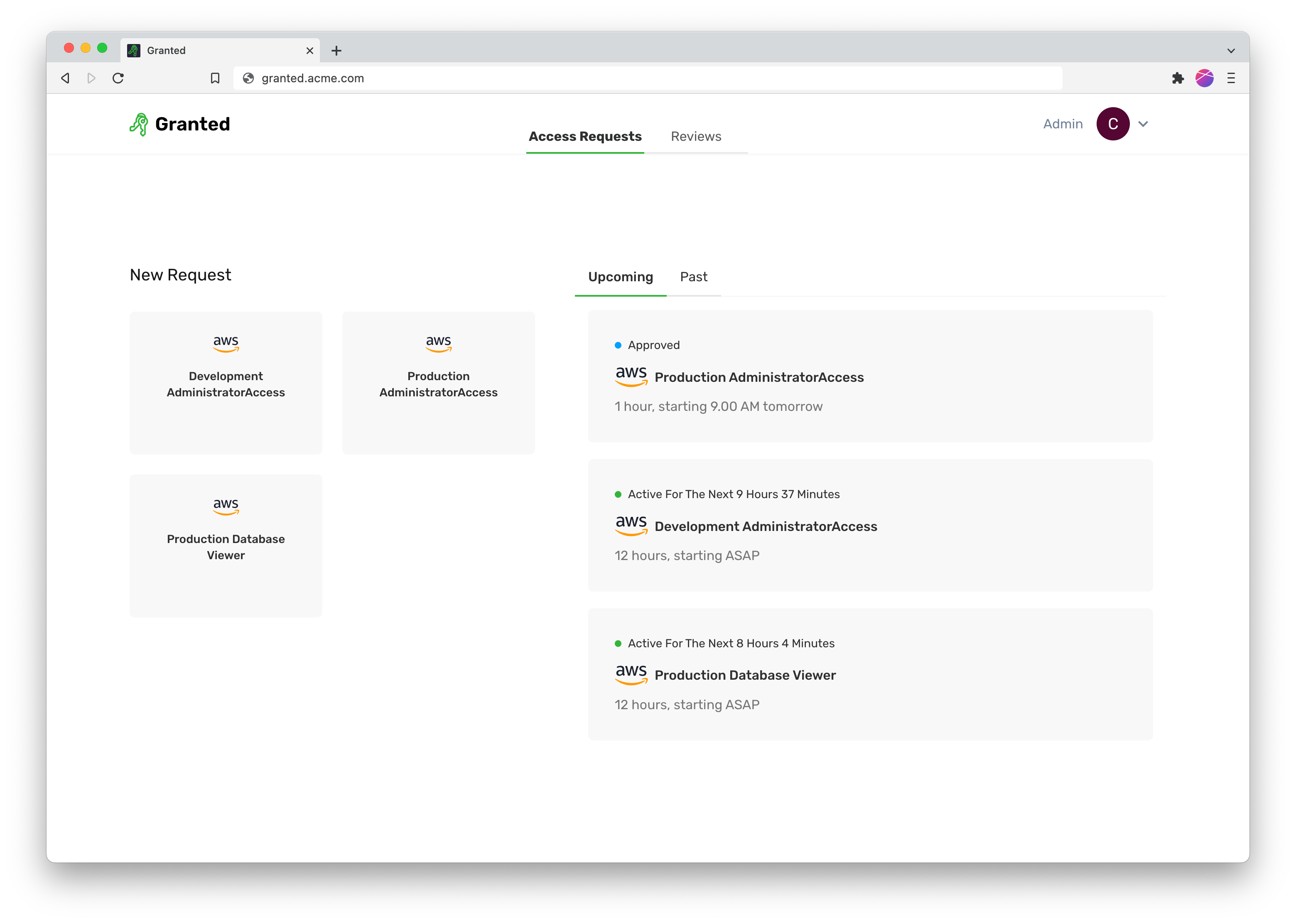Viewport: 1296px width, 924px height.
Task: Click the New Request heading
Action: pos(180,275)
